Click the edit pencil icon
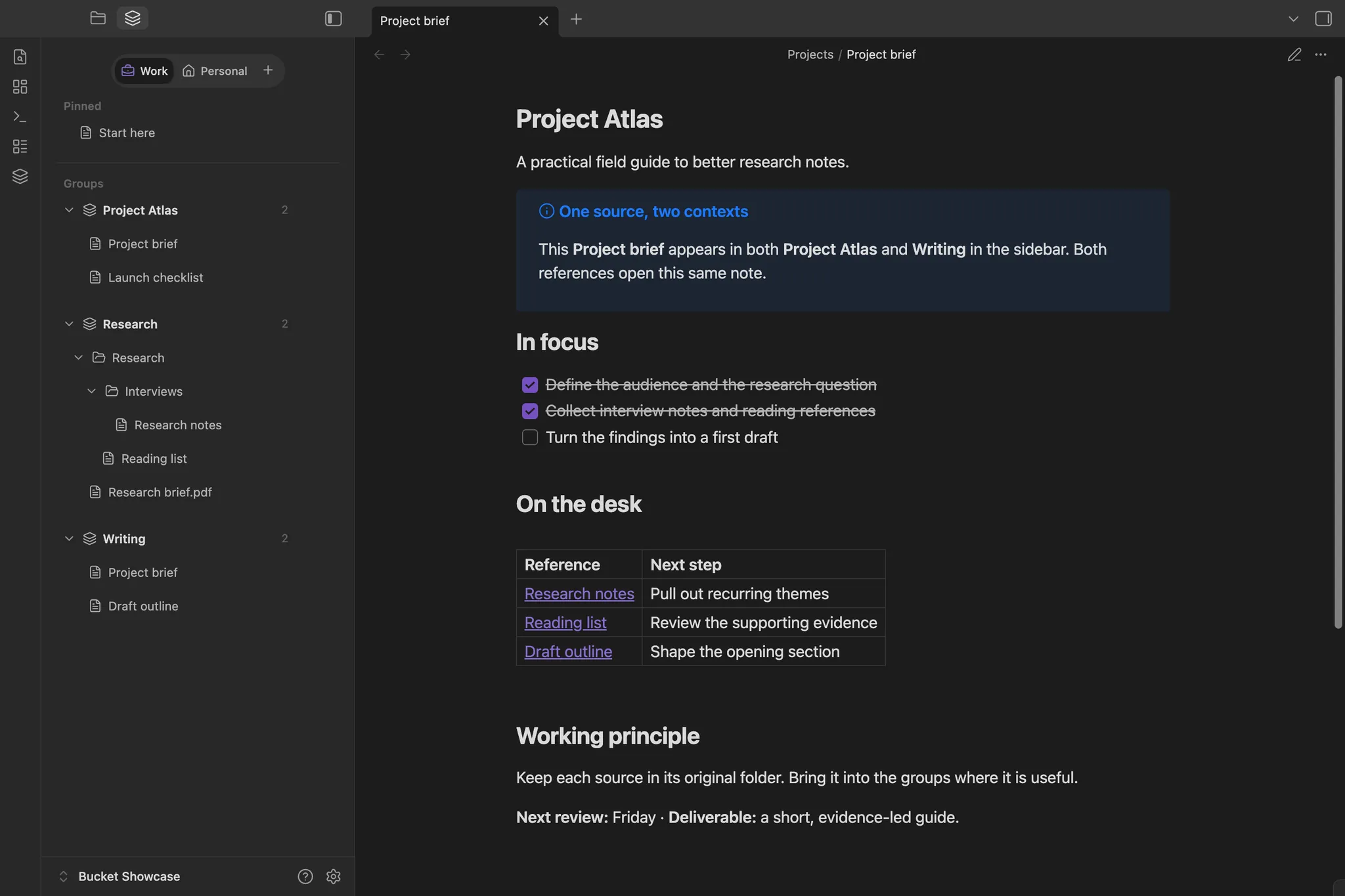Viewport: 1345px width, 896px height. [x=1294, y=54]
